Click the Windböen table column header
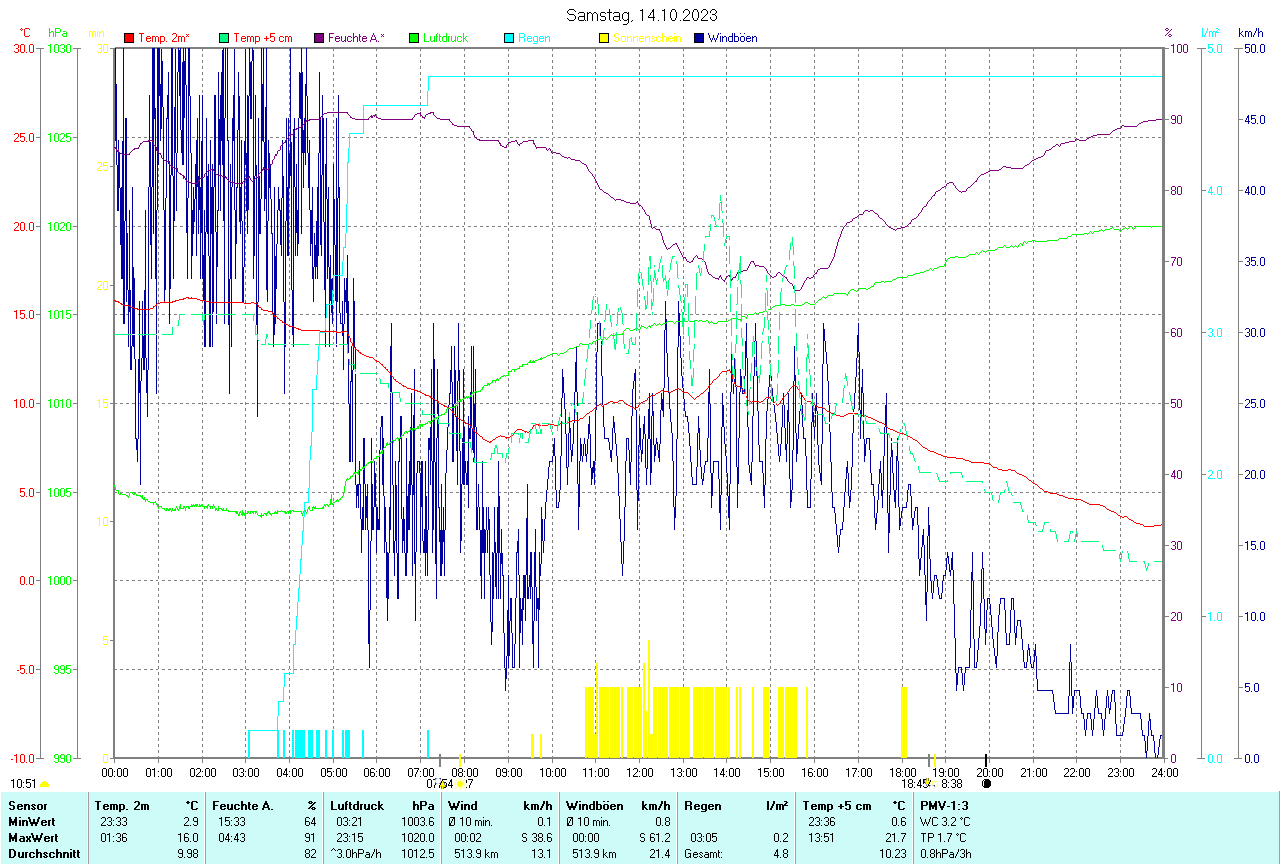 [594, 805]
